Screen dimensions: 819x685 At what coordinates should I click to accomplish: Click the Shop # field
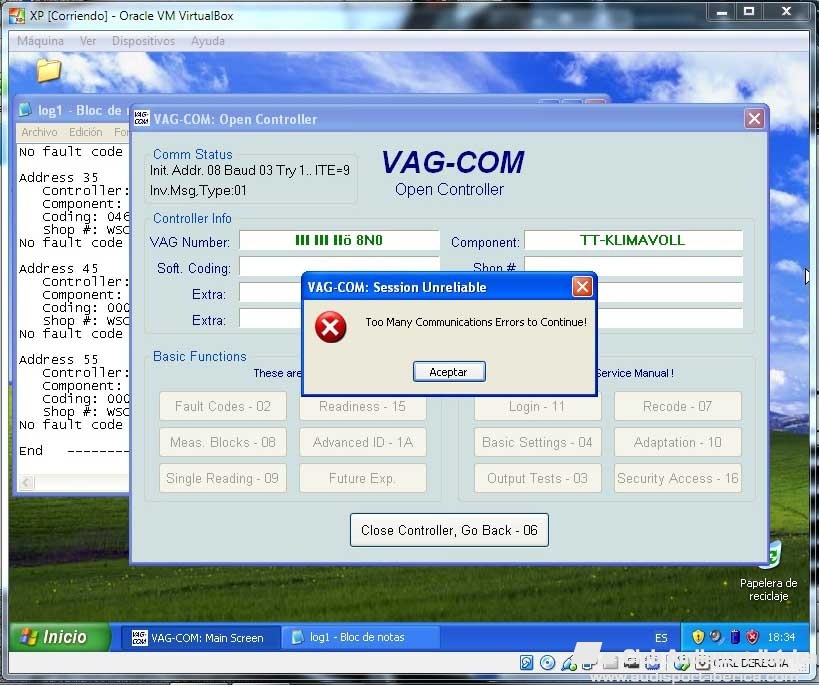[x=633, y=265]
